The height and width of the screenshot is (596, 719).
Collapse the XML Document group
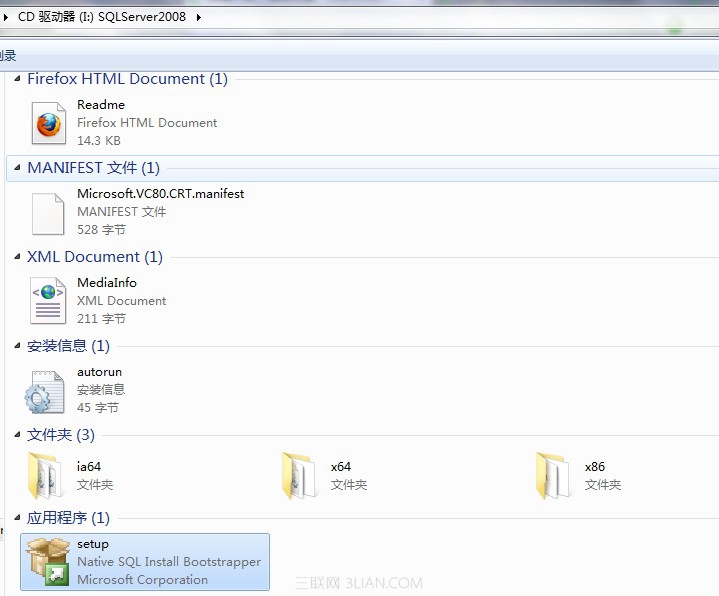point(17,257)
